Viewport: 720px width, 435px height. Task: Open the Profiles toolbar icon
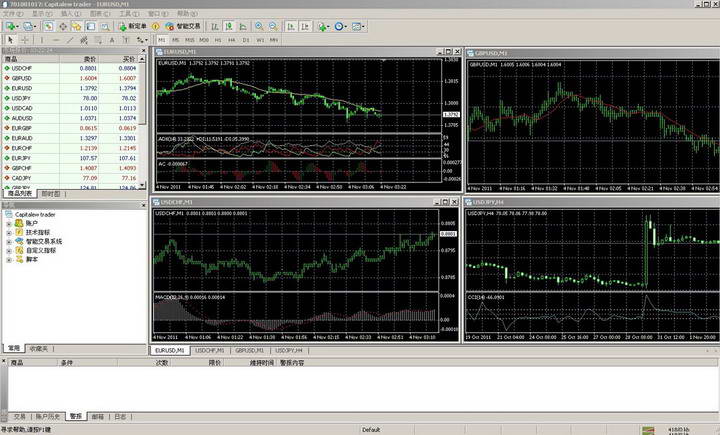pyautogui.click(x=29, y=27)
